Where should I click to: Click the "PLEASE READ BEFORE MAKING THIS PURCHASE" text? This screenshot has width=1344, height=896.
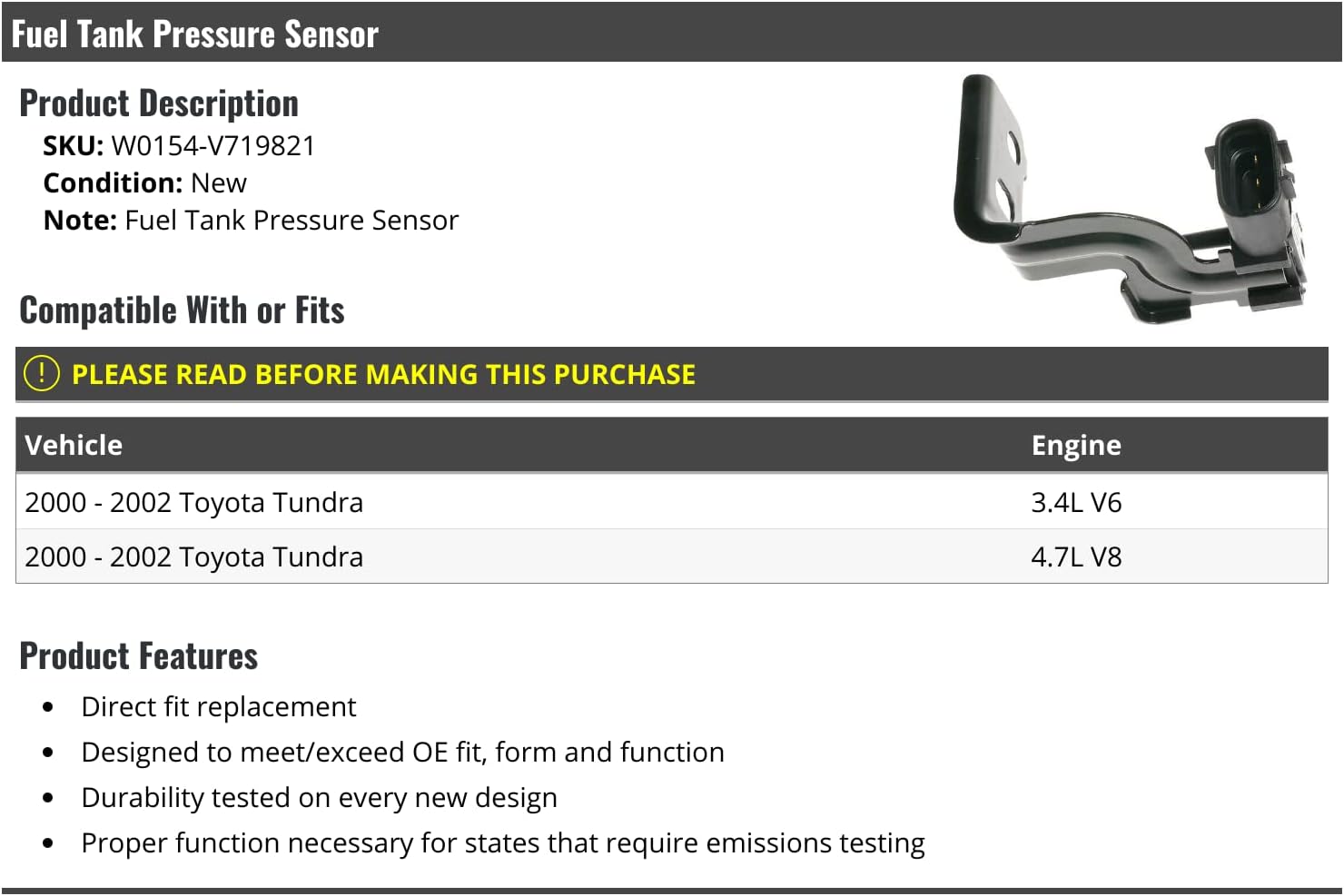click(x=383, y=375)
